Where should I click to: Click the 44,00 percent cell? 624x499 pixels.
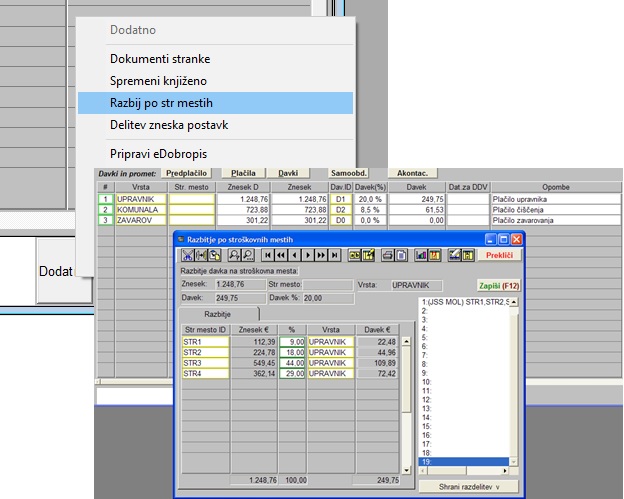pyautogui.click(x=292, y=363)
